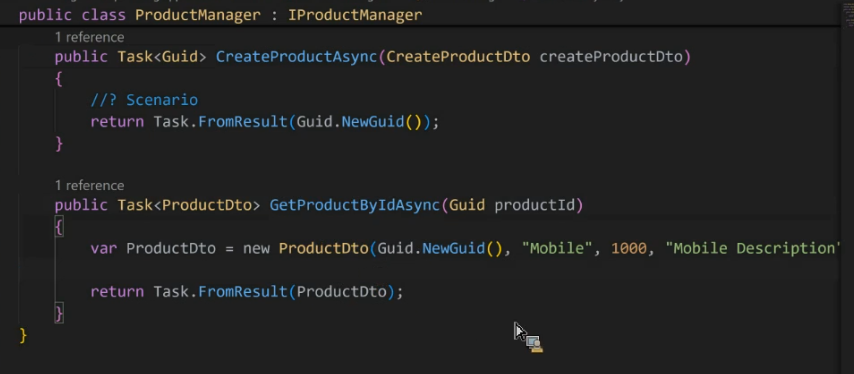The image size is (854, 374).
Task: Click the CreateProductDto parameter type
Action: coord(458,57)
